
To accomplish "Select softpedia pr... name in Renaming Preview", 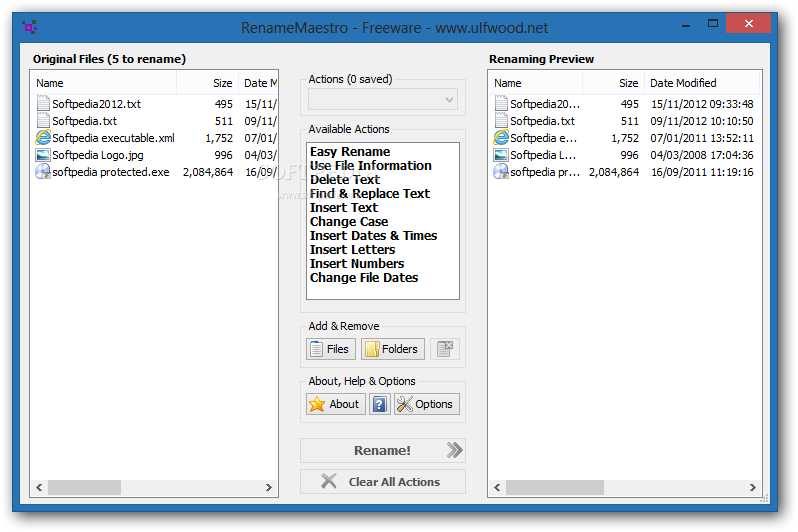I will click(545, 172).
